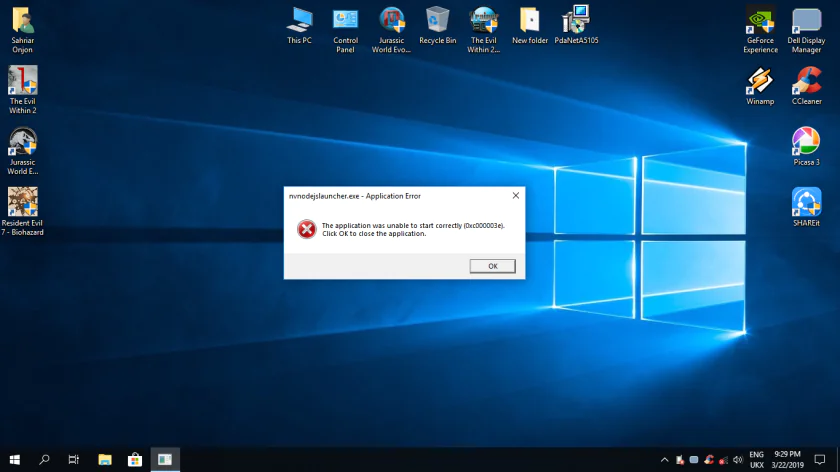Viewport: 840px width, 472px height.
Task: Close the nvnodejslauncher.exe error dialog
Action: [515, 196]
